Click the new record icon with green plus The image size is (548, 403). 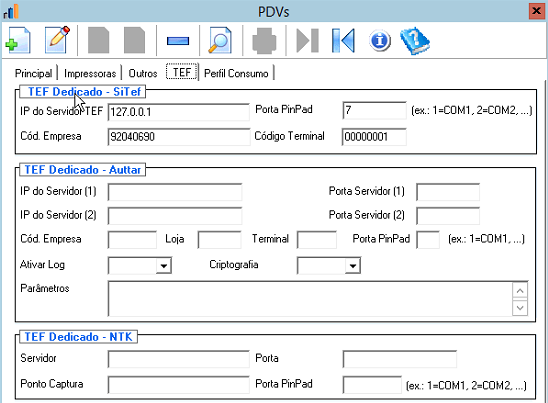(x=18, y=40)
